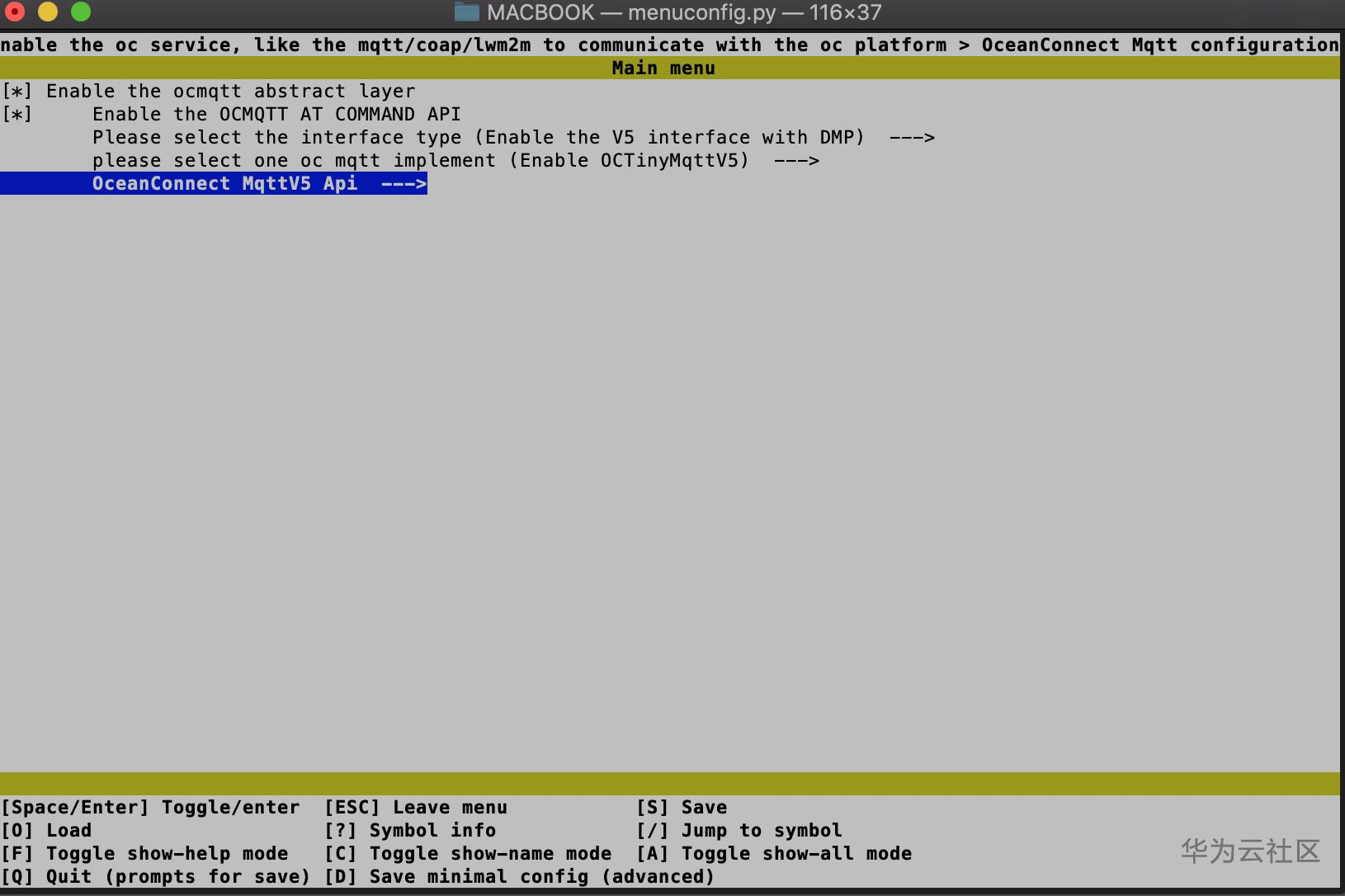Jump to symbol via the [/] option
This screenshot has width=1345, height=896.
pos(740,830)
